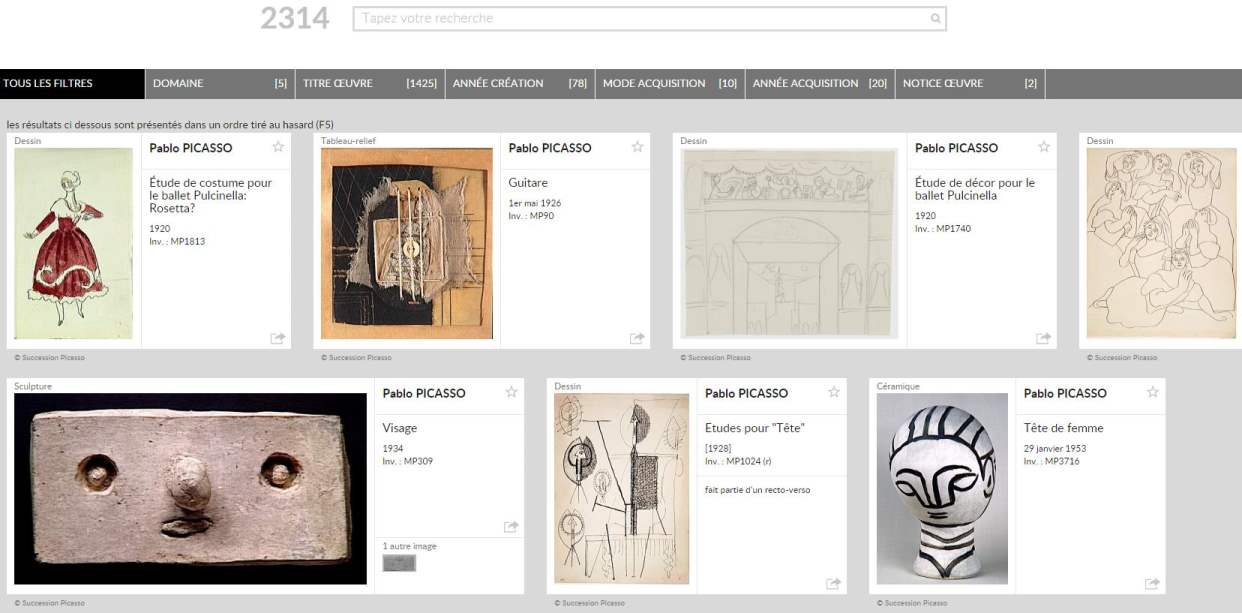Click the share icon under Étude de décor card
Screen dimensions: 1242x613
(x=1042, y=338)
